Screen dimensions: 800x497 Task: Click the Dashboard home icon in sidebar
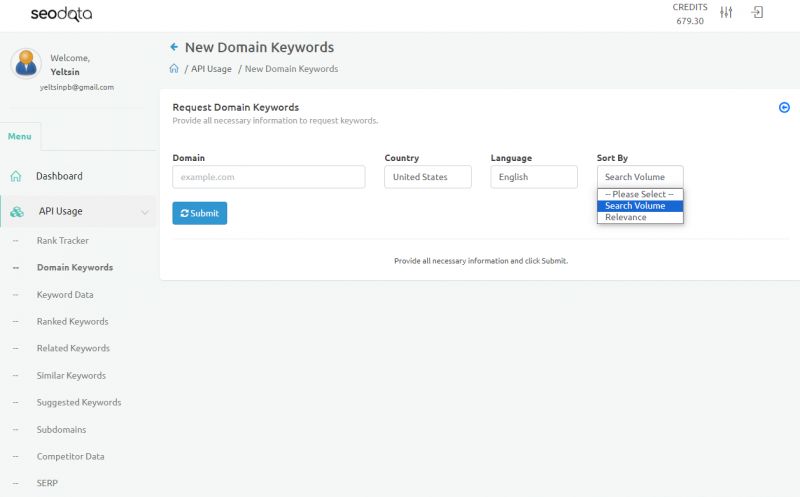tap(16, 176)
